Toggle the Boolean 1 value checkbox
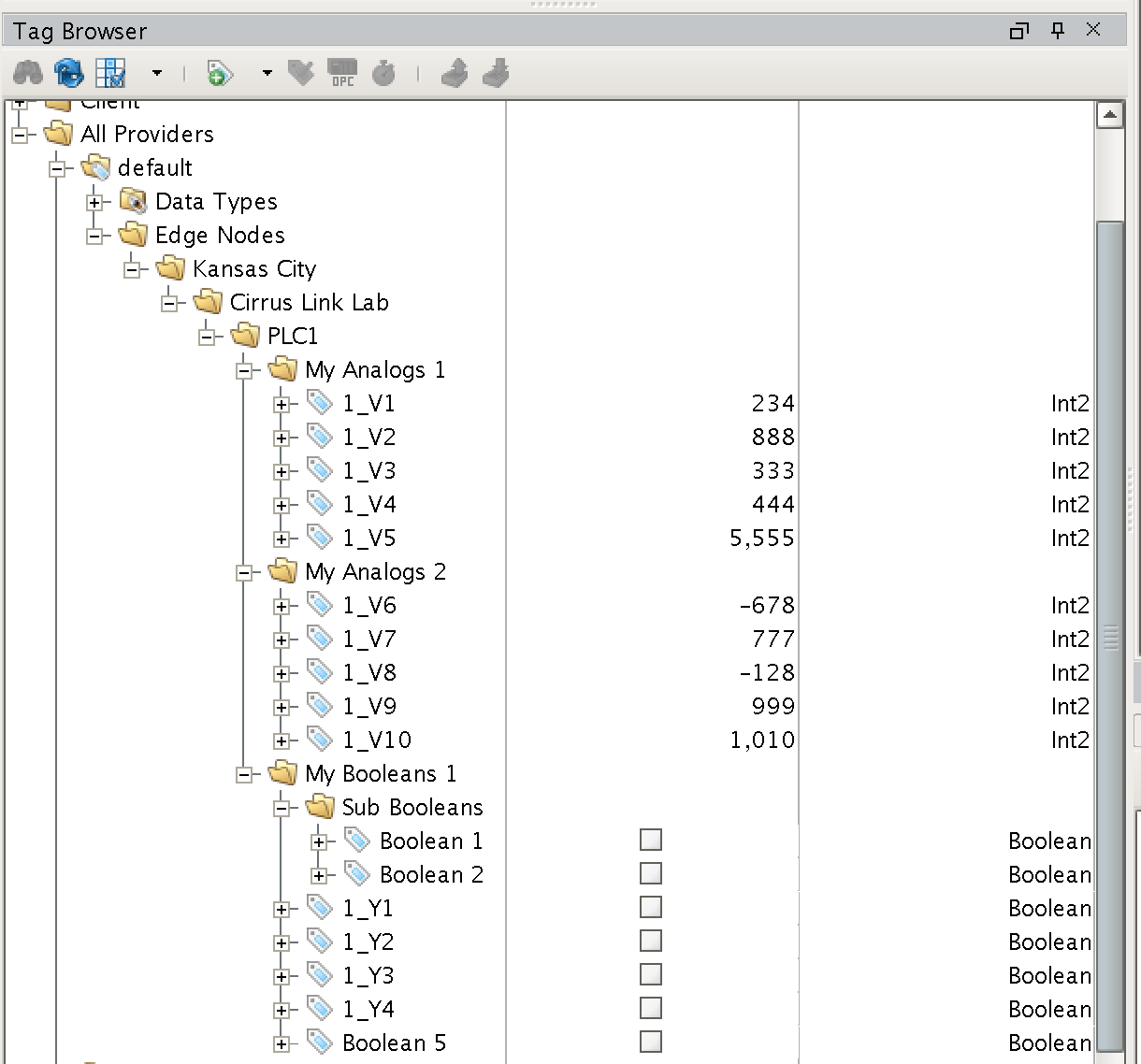1141x1064 pixels. (x=651, y=840)
